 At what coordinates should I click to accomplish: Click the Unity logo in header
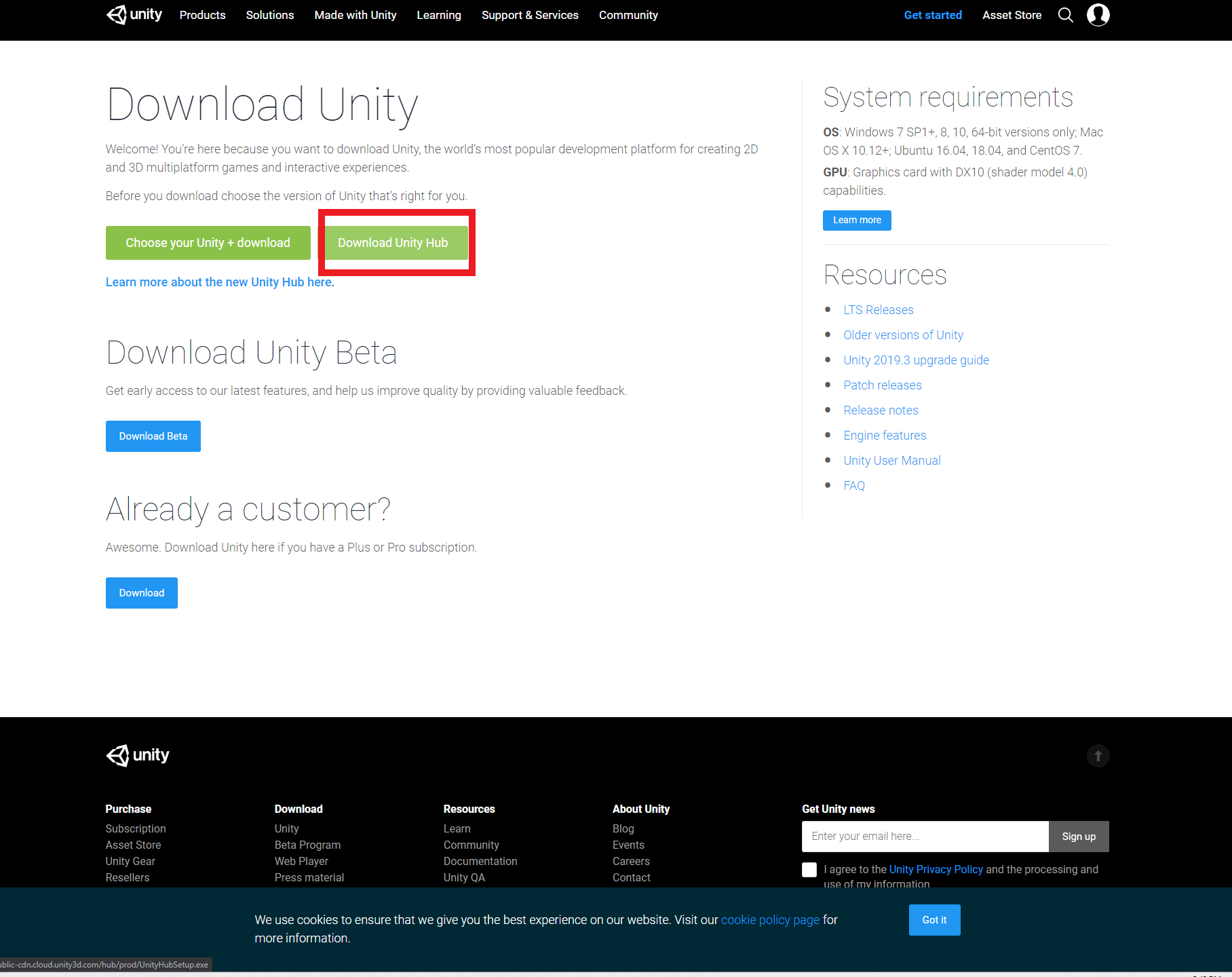click(x=134, y=14)
